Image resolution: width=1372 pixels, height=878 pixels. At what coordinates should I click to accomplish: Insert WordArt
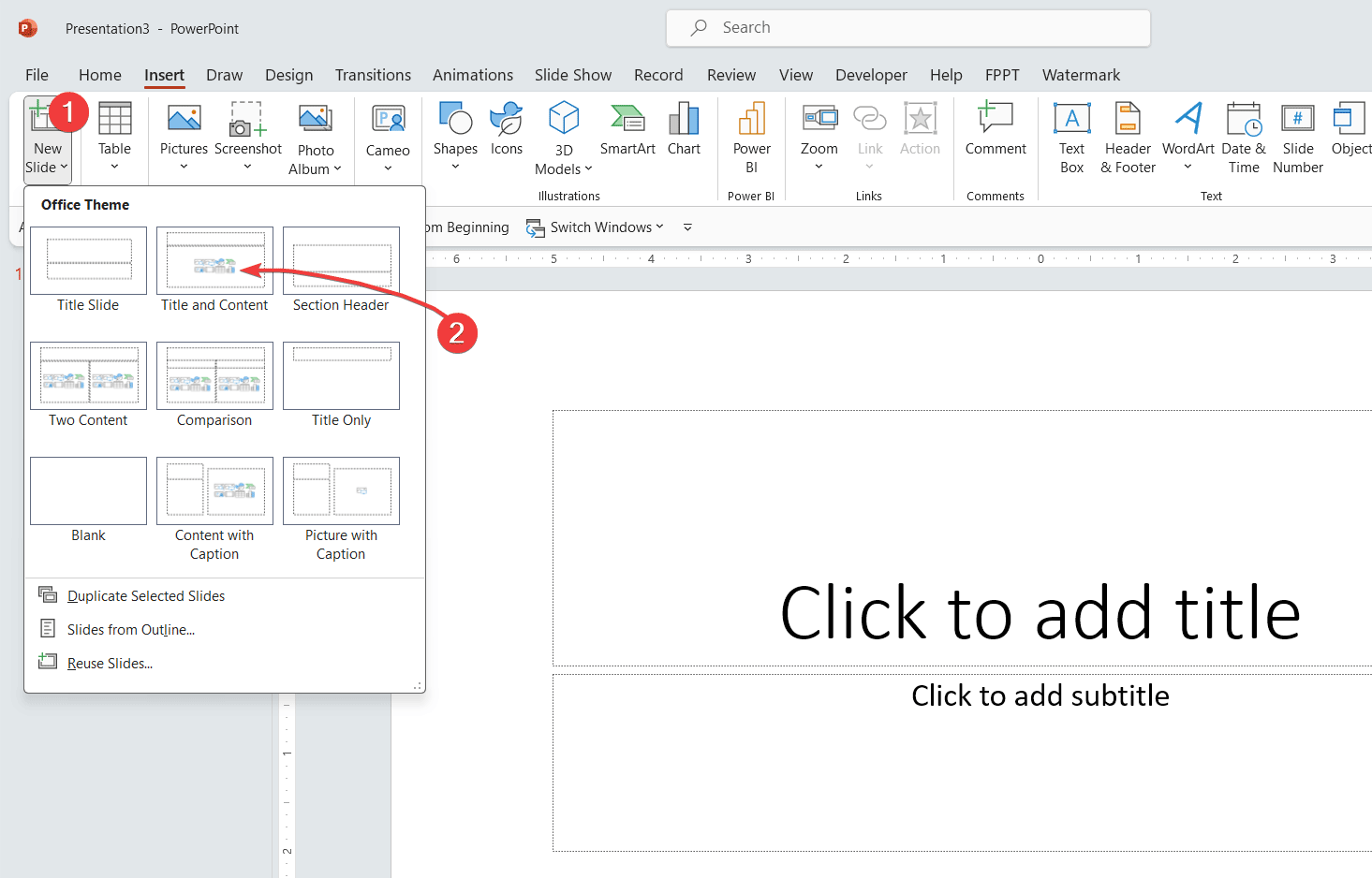[x=1188, y=137]
